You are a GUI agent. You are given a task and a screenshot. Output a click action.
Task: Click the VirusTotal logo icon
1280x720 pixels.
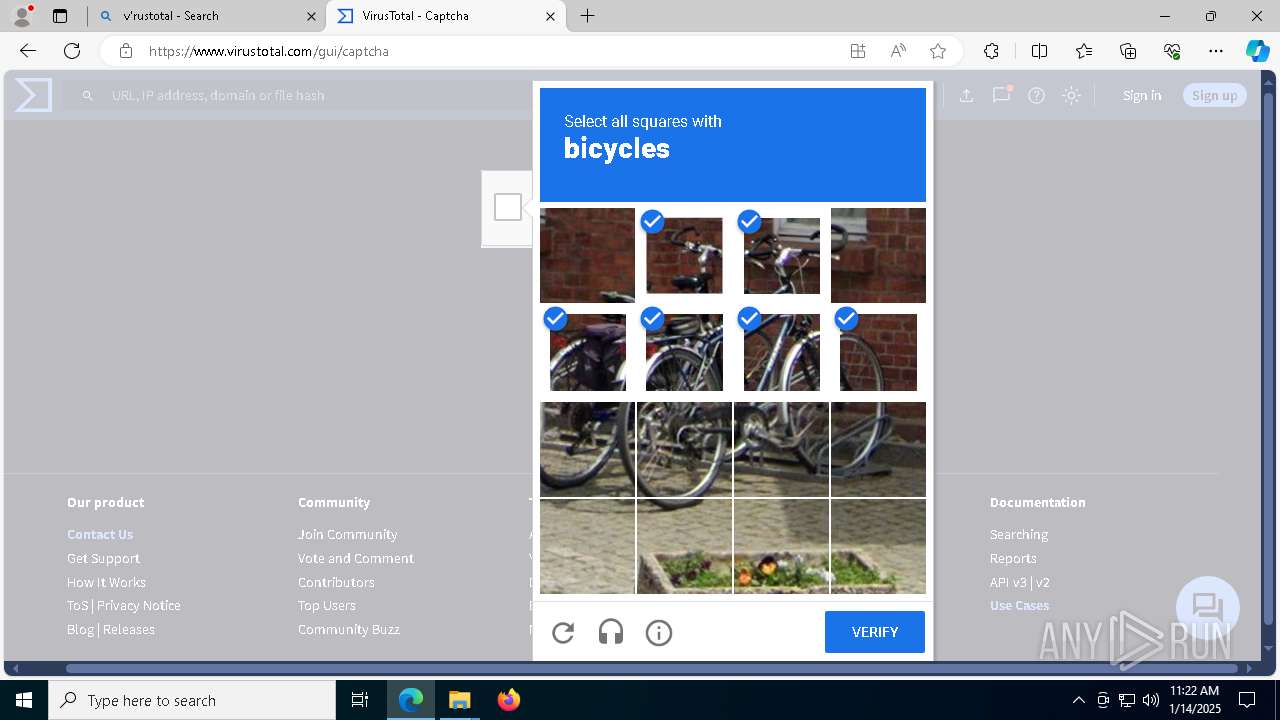click(33, 95)
